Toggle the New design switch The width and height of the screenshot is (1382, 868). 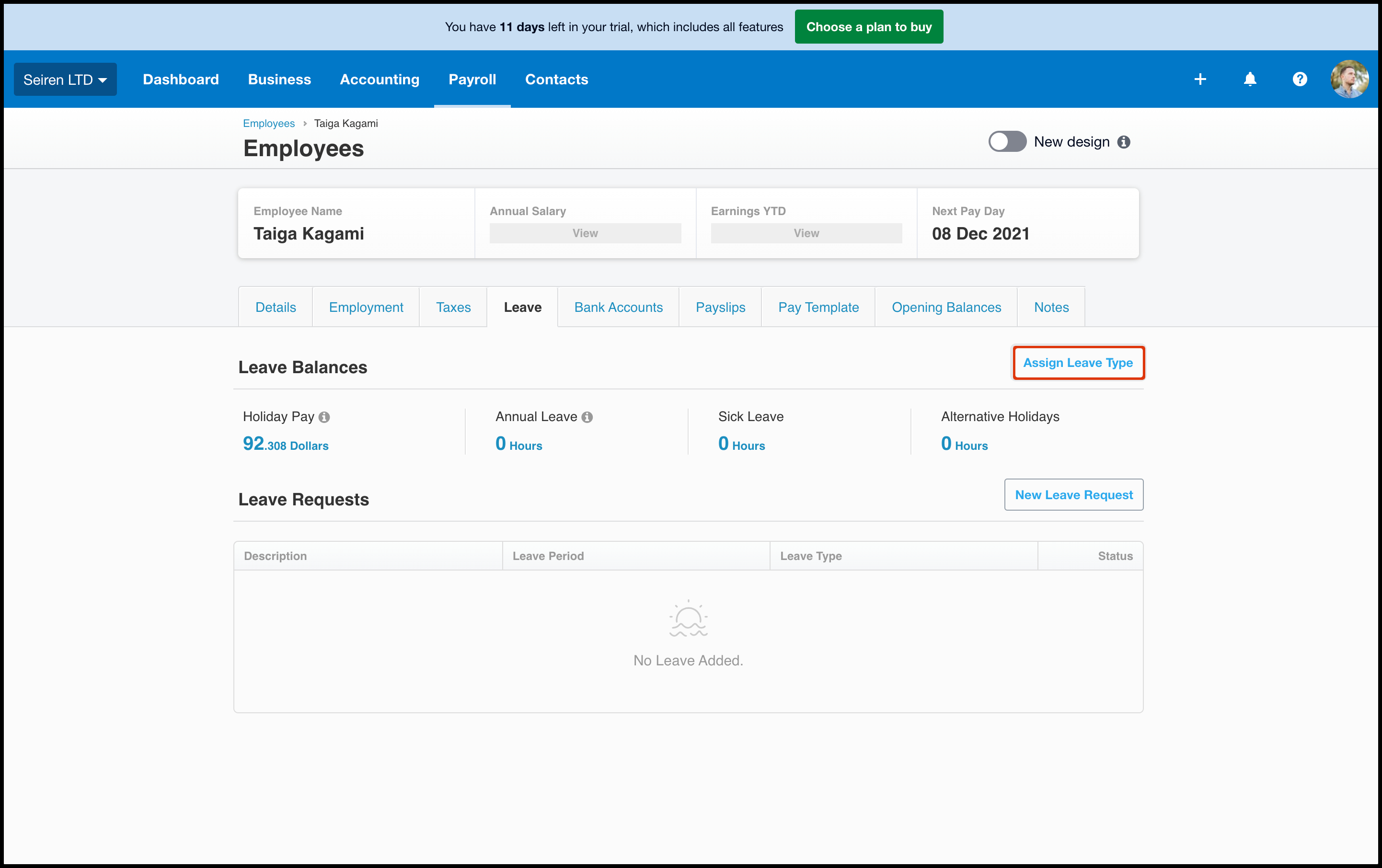pos(1007,142)
